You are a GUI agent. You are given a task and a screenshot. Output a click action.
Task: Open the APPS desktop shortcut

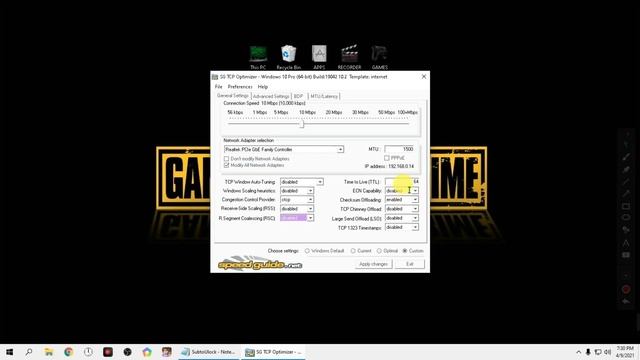pyautogui.click(x=319, y=57)
